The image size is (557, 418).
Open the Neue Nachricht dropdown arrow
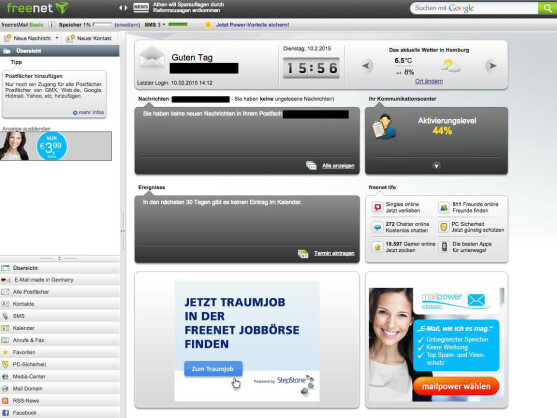[x=57, y=38]
